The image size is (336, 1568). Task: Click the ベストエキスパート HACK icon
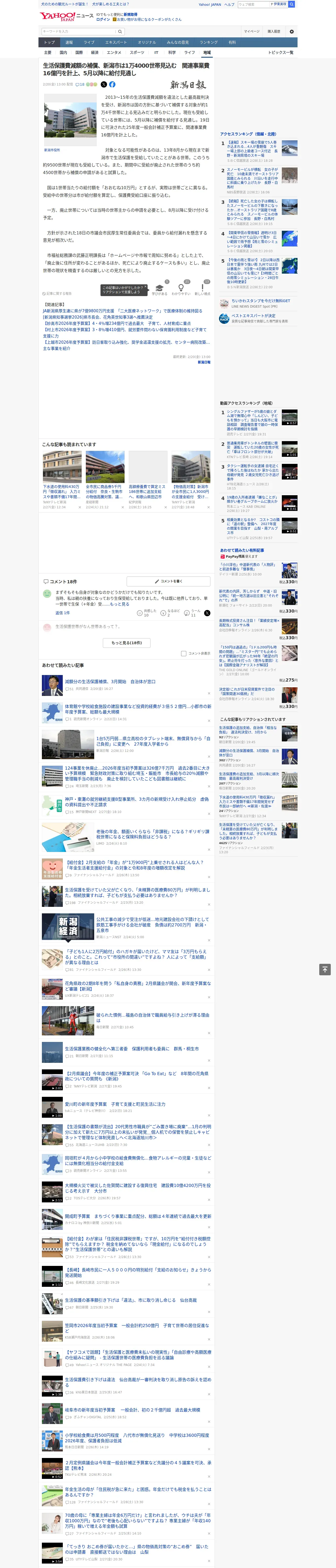pos(225,318)
